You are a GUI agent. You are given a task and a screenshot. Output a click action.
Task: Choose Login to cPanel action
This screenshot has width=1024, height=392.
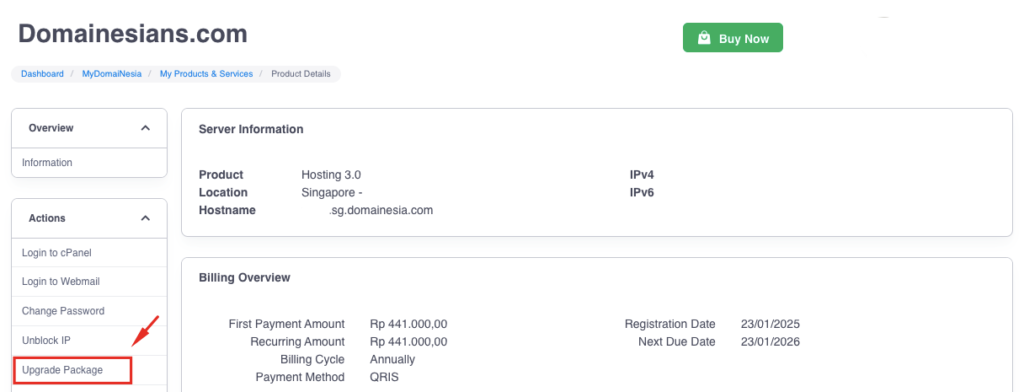click(x=89, y=253)
